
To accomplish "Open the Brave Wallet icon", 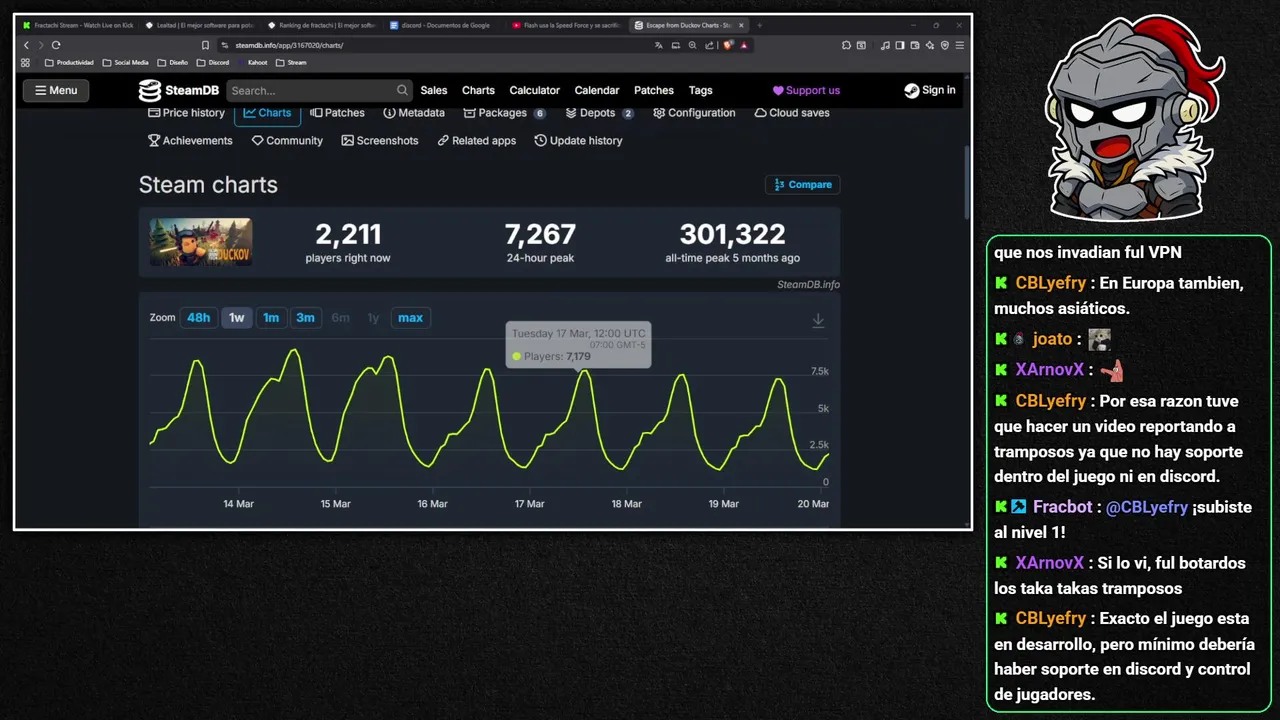I will [x=915, y=45].
